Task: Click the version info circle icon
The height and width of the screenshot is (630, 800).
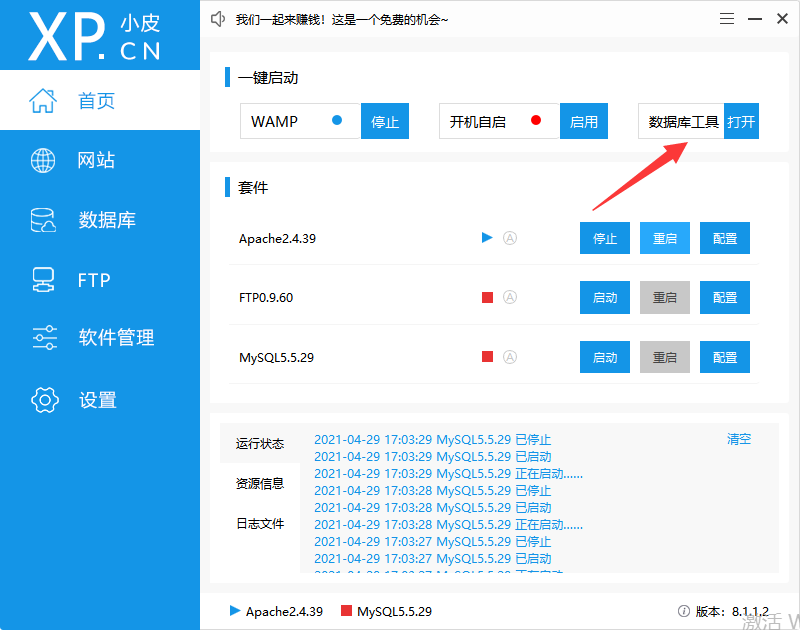Action: [x=684, y=611]
